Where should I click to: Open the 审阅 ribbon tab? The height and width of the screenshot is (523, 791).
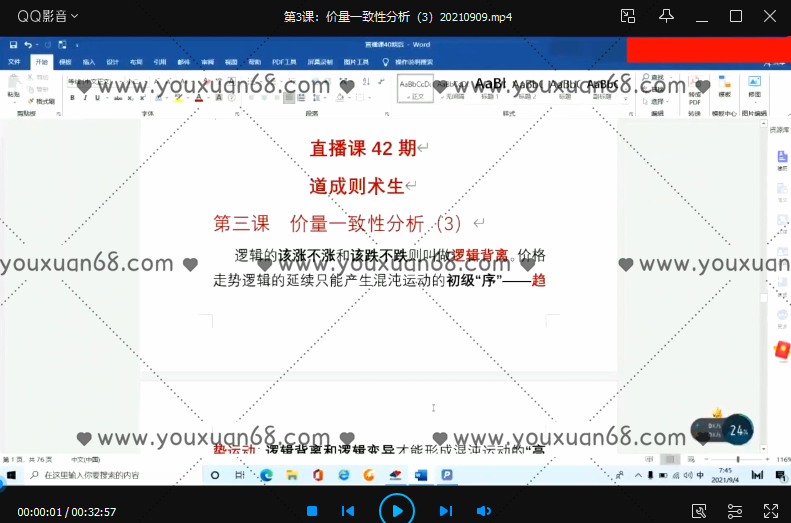click(x=207, y=62)
